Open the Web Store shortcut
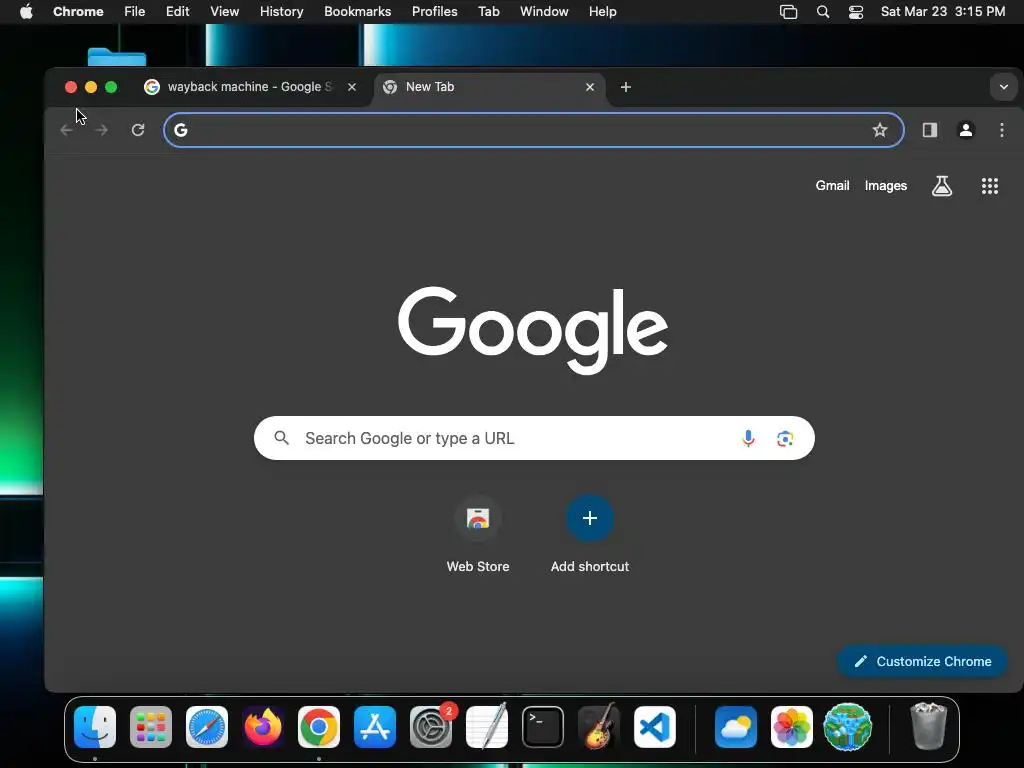The image size is (1024, 768). click(x=478, y=534)
